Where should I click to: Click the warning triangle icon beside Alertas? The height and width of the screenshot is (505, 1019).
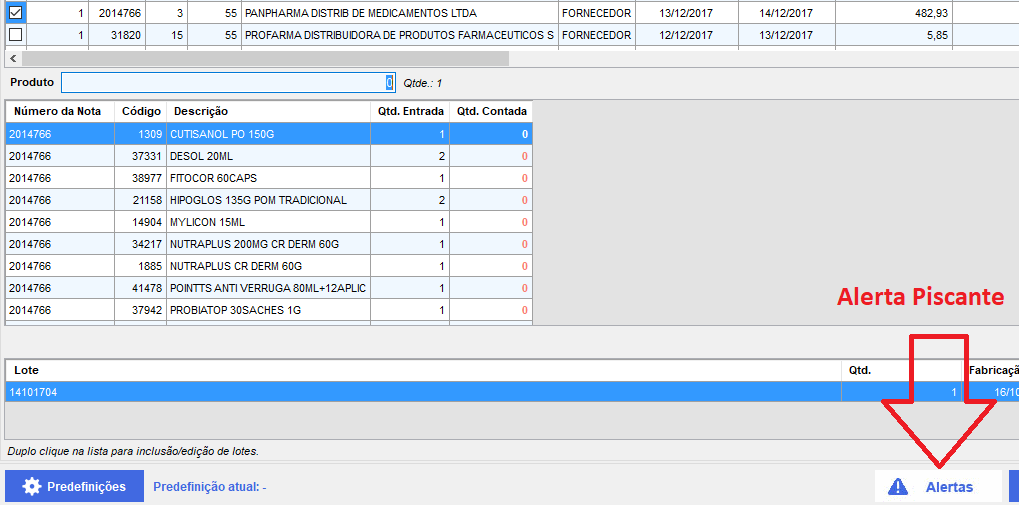point(898,487)
